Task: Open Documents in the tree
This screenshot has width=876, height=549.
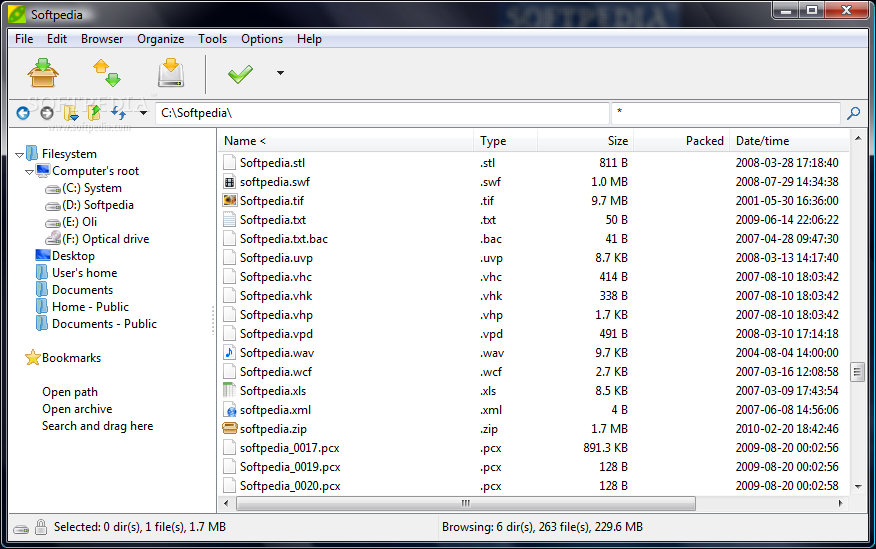Action: tap(82, 290)
